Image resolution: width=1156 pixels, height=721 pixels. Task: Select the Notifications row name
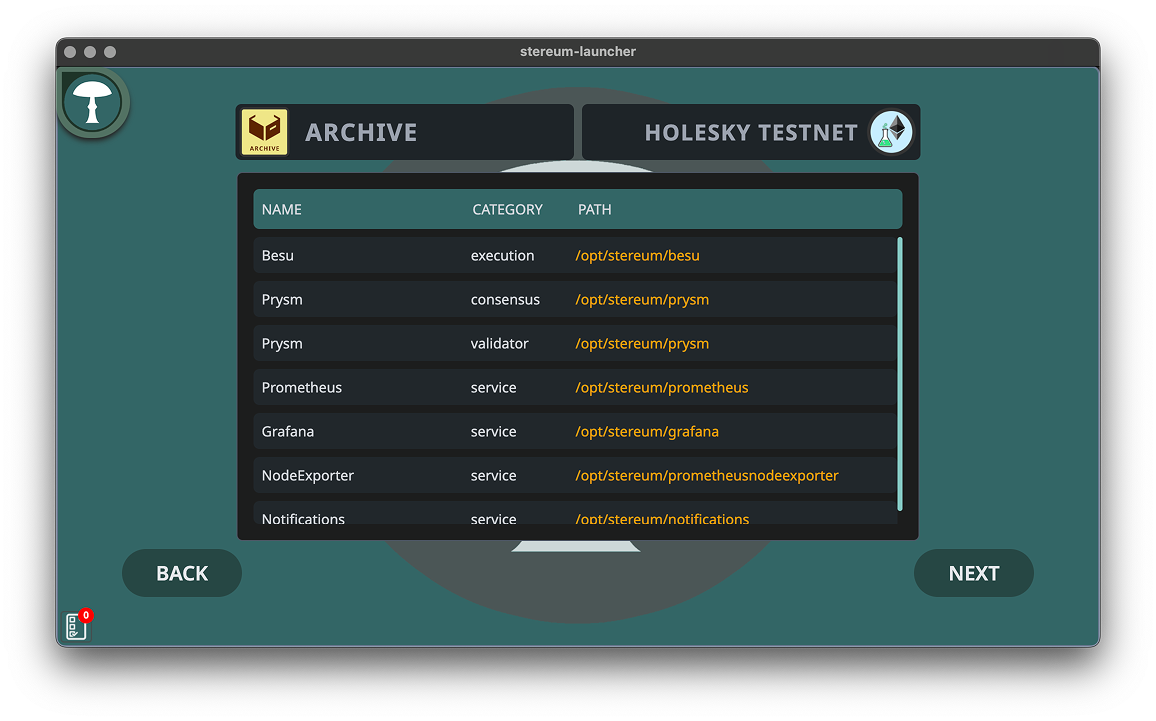click(303, 518)
